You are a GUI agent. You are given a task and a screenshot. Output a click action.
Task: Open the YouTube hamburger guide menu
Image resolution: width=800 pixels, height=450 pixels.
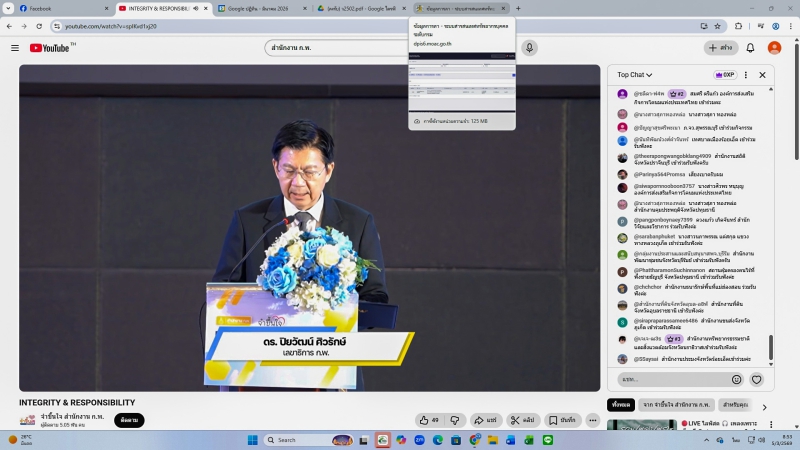[14, 48]
